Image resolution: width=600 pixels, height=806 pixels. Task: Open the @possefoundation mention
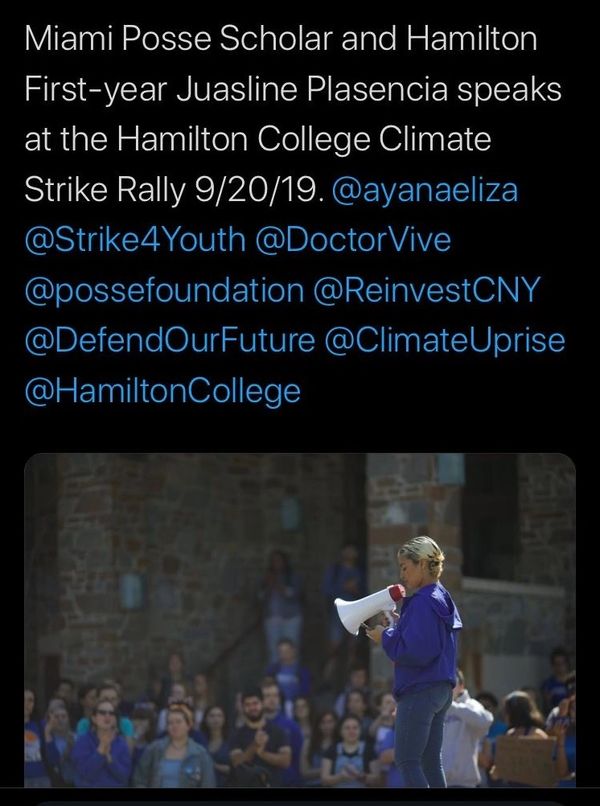click(164, 291)
